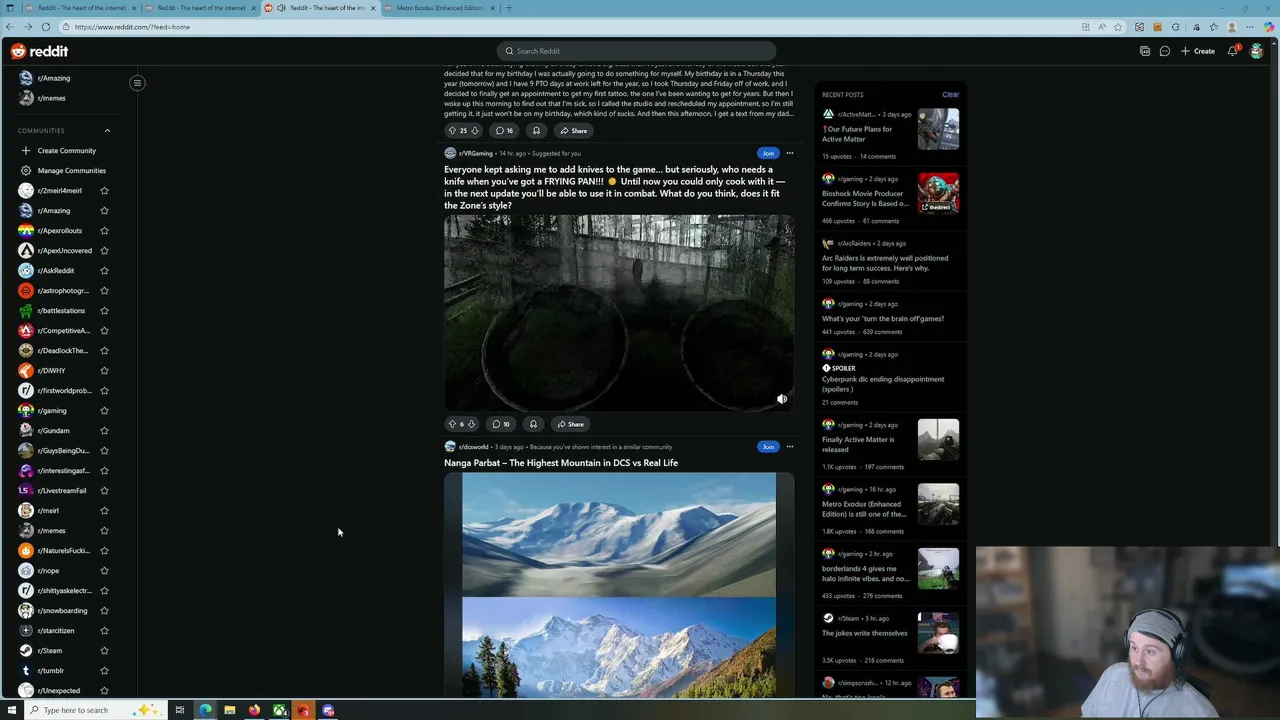This screenshot has width=1280, height=720.
Task: Click Windows taskbar search box
Action: [x=95, y=710]
